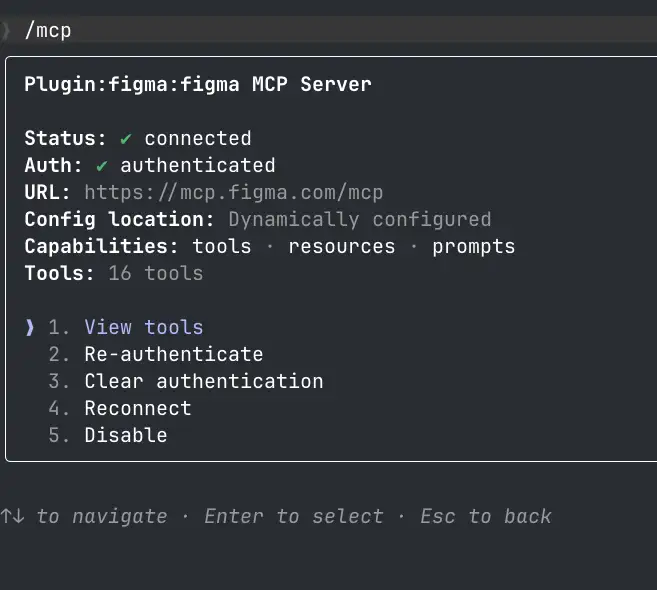Select Clear authentication from the list
Image resolution: width=657 pixels, height=590 pixels.
point(203,381)
